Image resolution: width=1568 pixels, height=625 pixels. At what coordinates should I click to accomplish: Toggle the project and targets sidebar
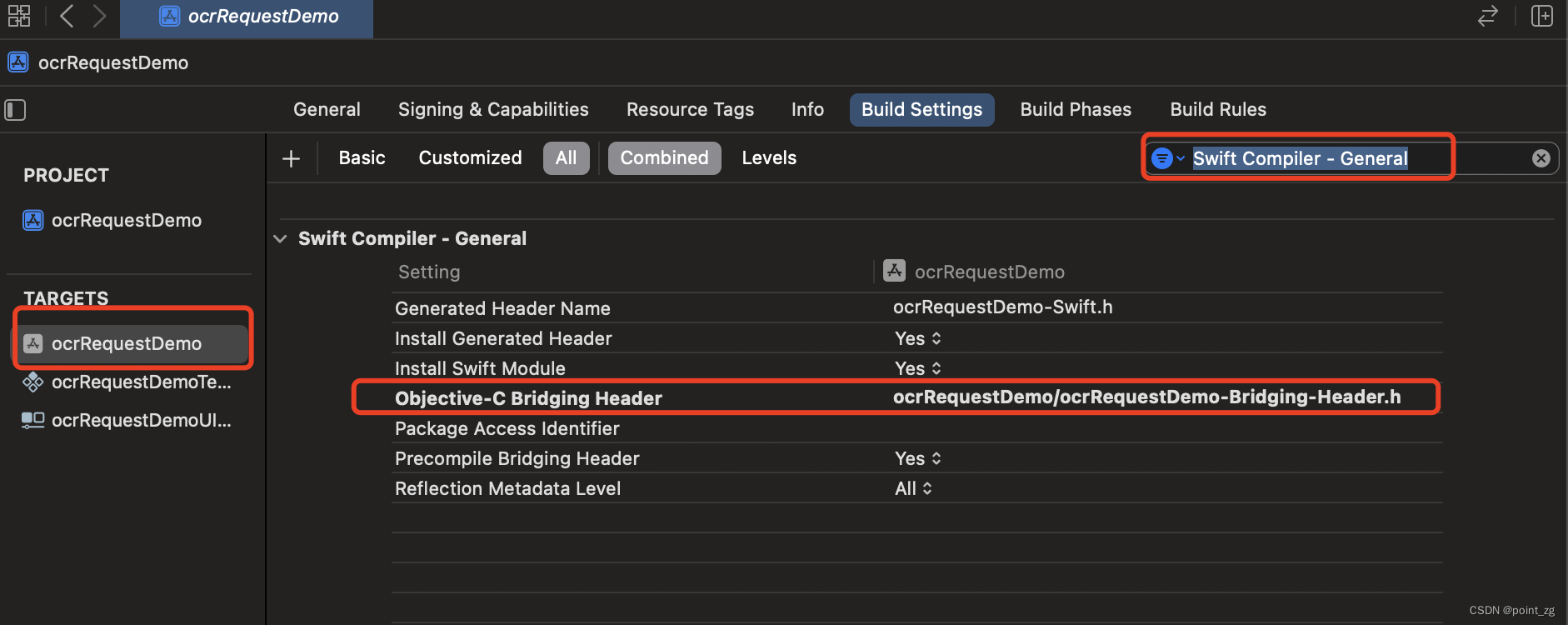16,110
